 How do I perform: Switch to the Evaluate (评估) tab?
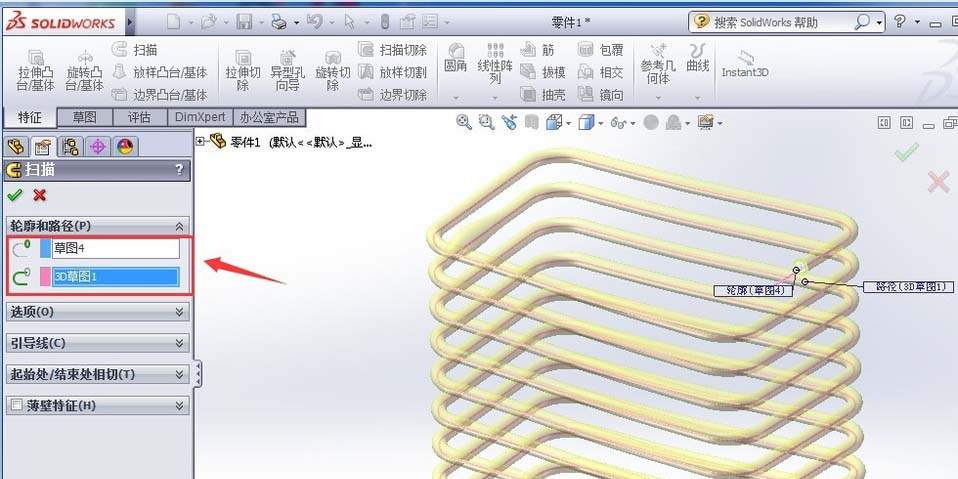139,117
